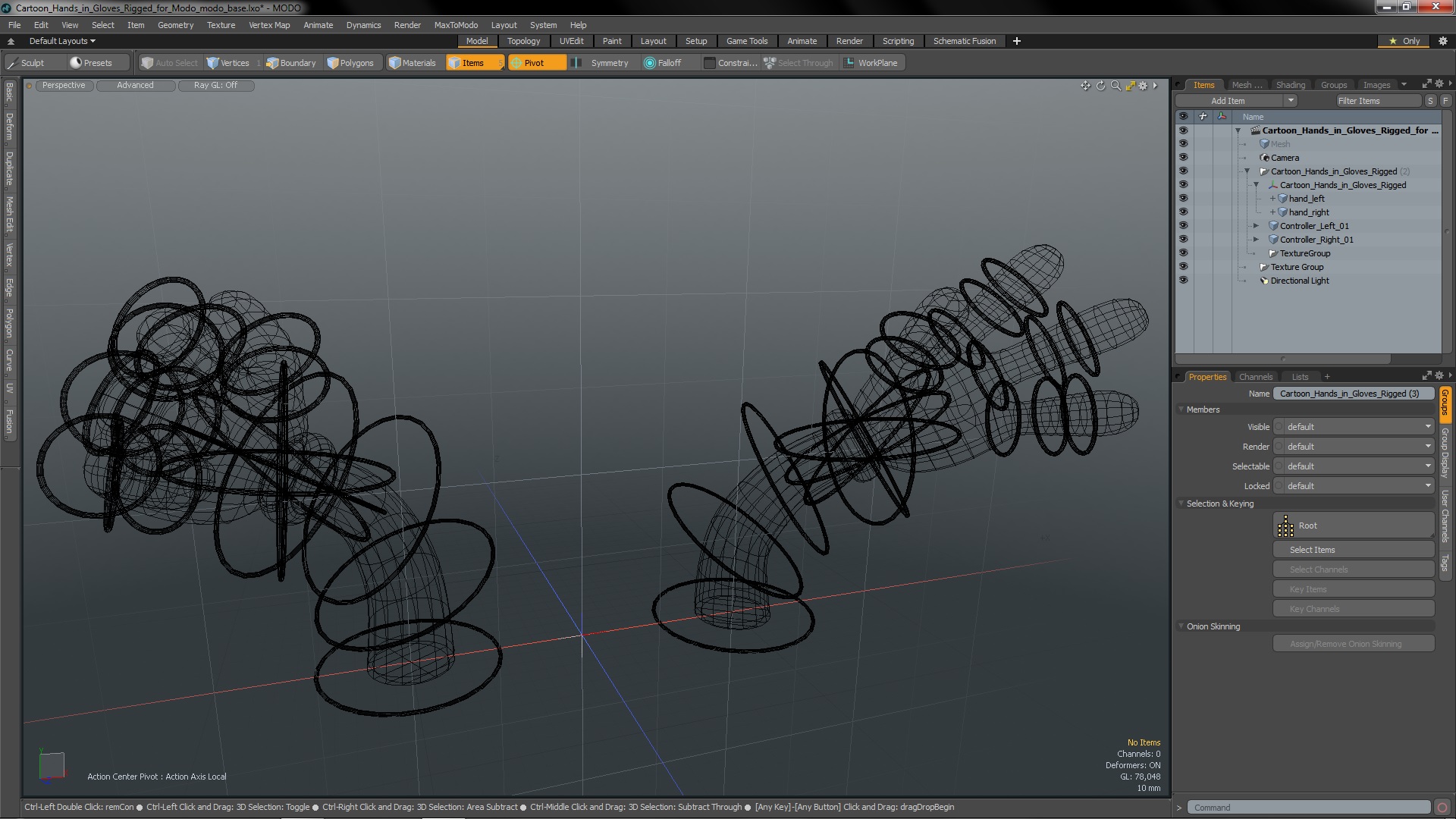The image size is (1456, 819).
Task: Open the vertical Group Display side tab
Action: tap(1445, 453)
